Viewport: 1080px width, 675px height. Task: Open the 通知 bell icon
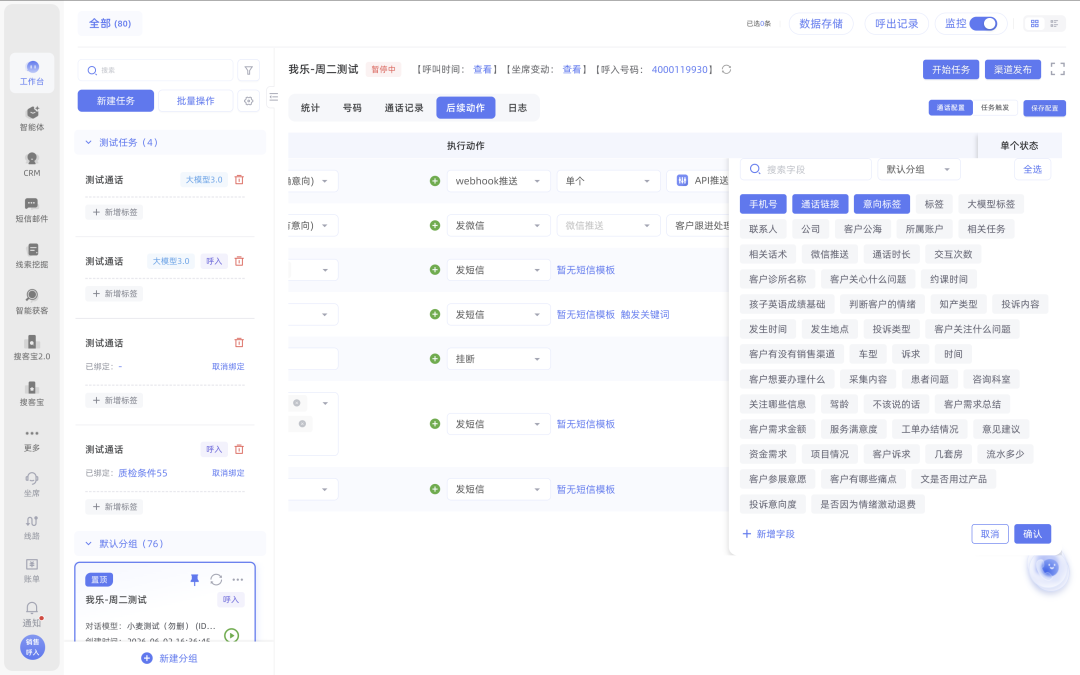(x=32, y=613)
